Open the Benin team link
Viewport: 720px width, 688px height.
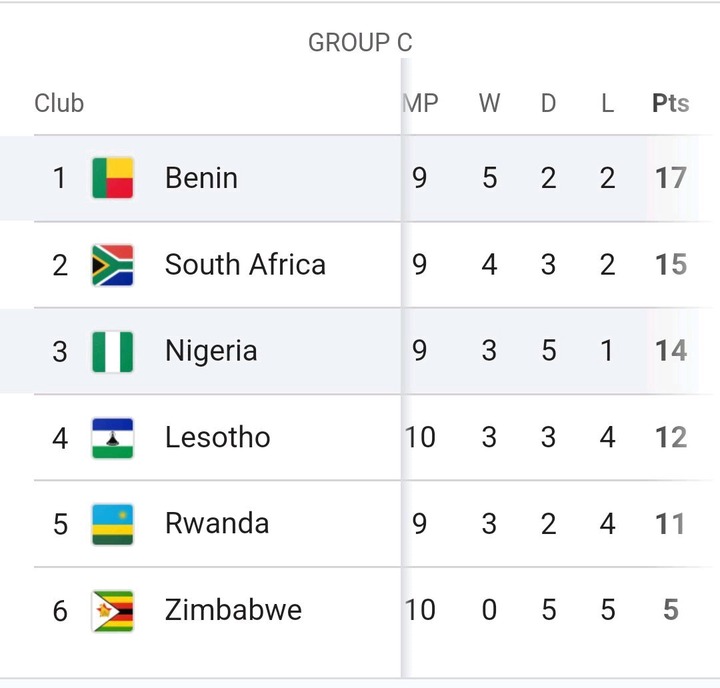201,178
